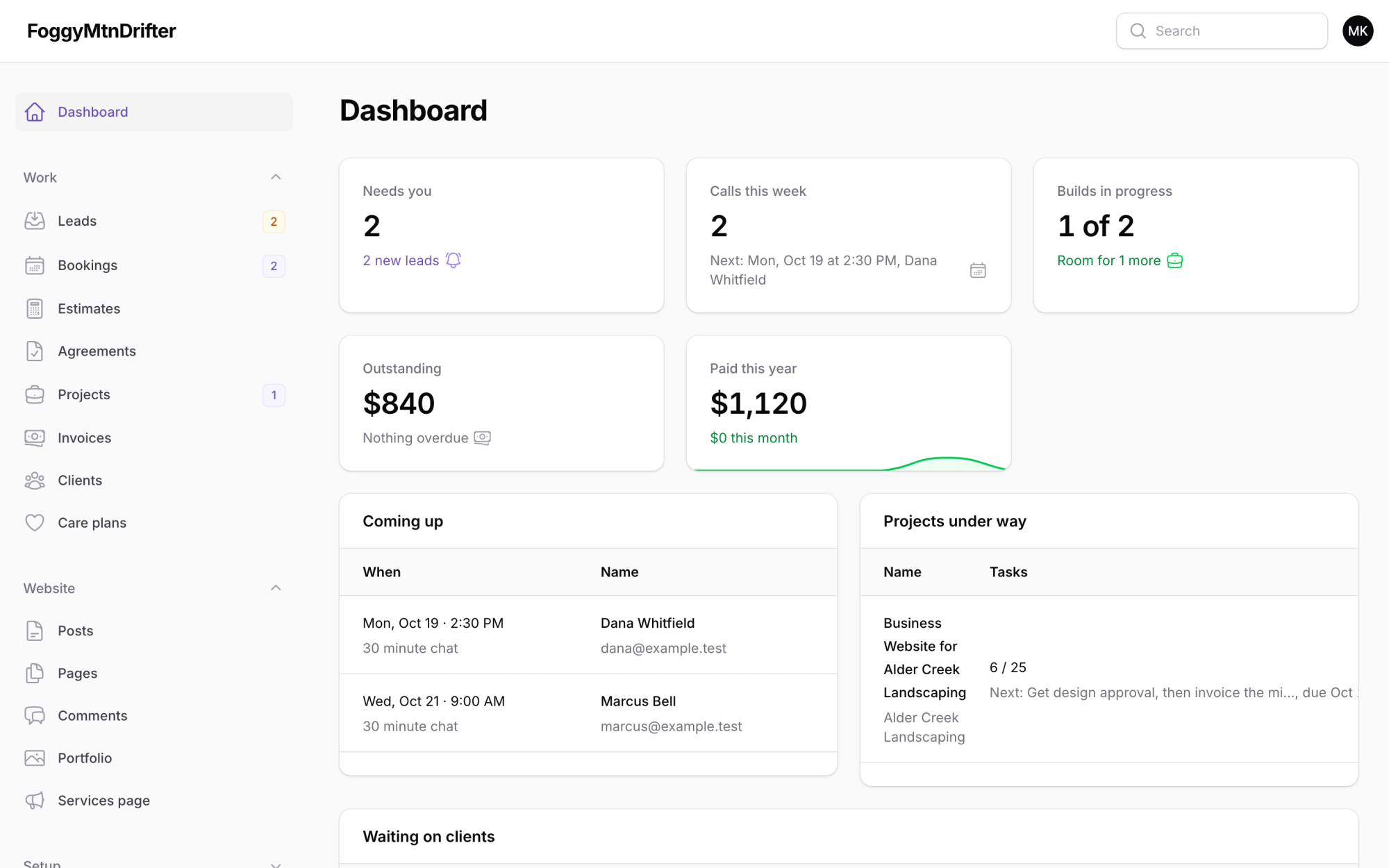Open the Builds in progress card

point(1196,235)
